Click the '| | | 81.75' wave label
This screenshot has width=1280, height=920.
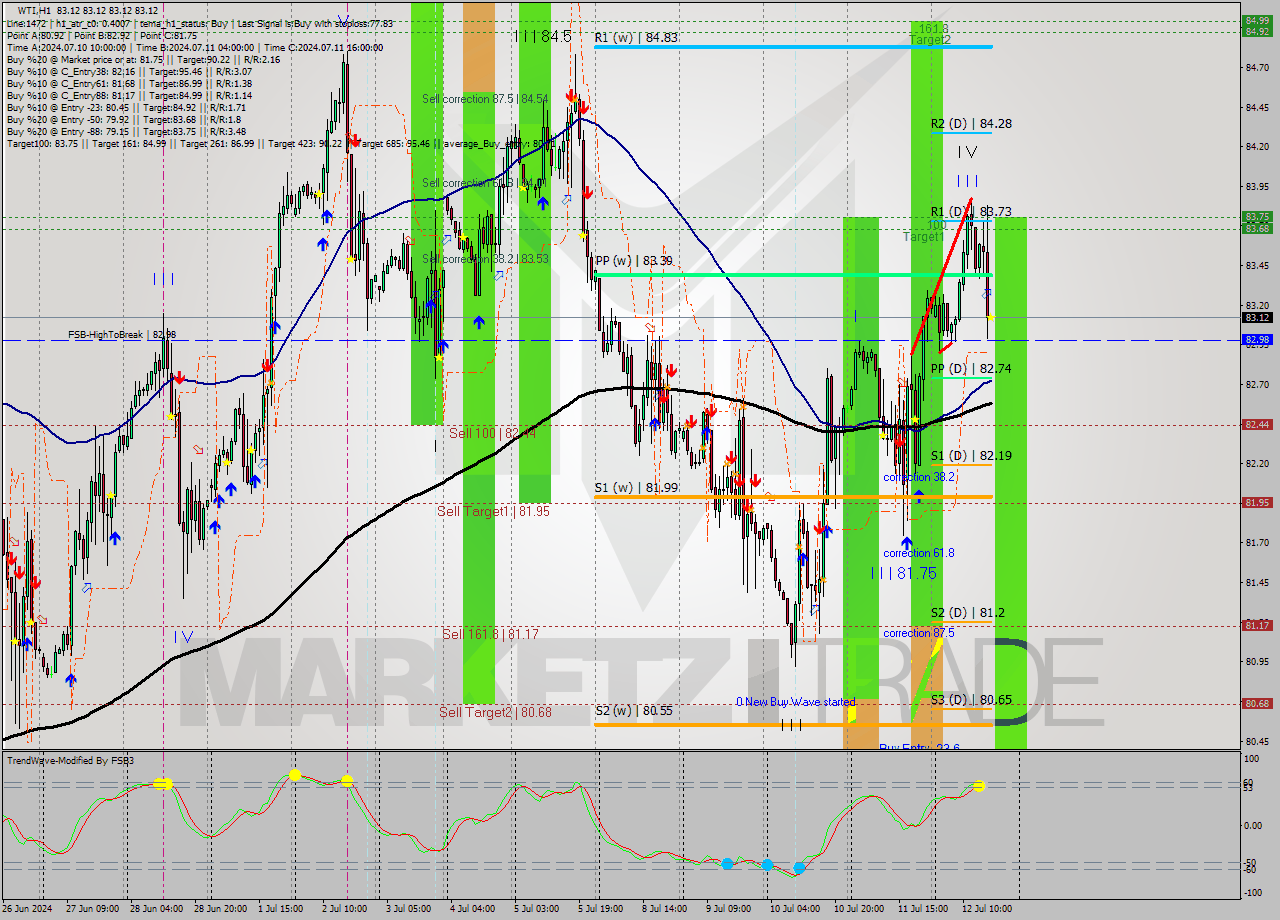[903, 573]
